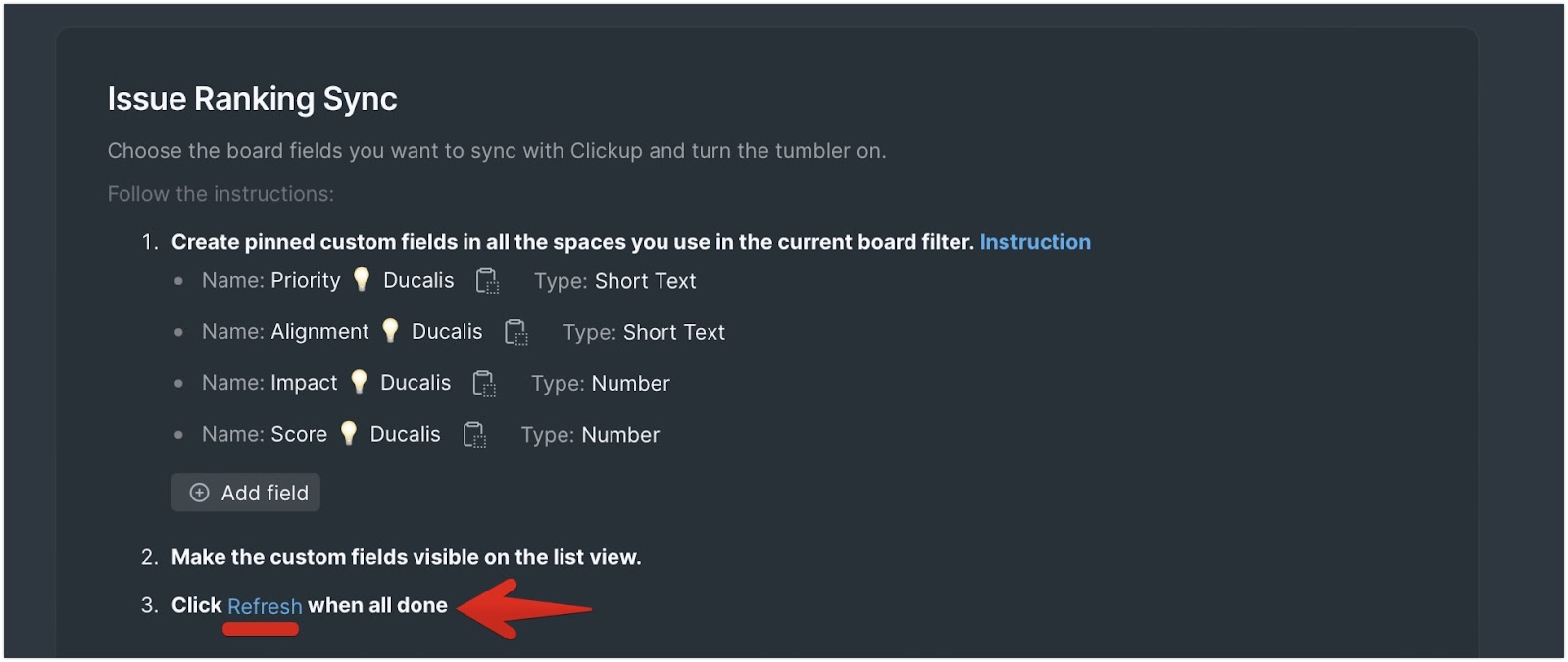The height and width of the screenshot is (662, 1568).
Task: Select the Score field name text
Action: [x=356, y=434]
